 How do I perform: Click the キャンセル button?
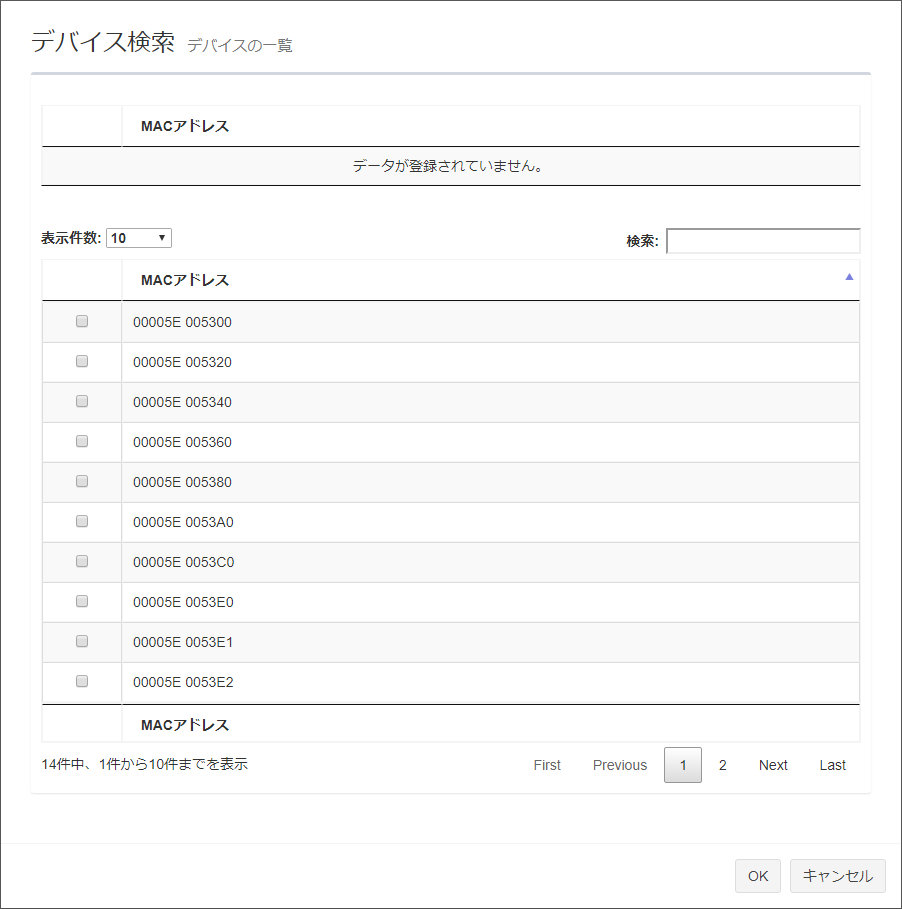[837, 876]
